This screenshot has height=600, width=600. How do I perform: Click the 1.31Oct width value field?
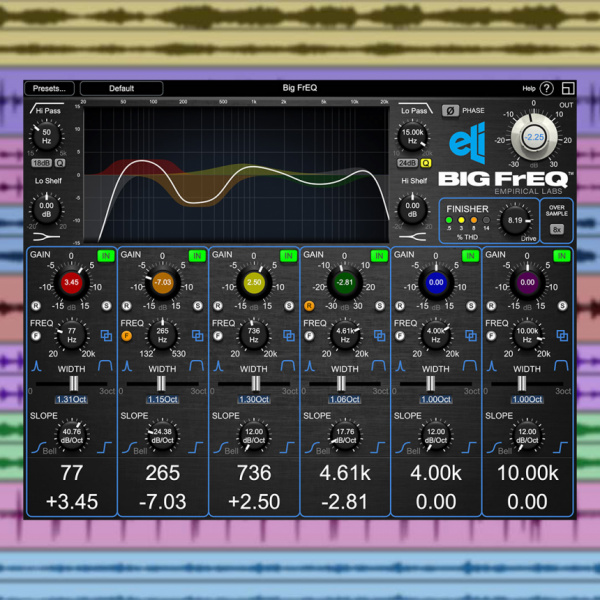coord(71,399)
